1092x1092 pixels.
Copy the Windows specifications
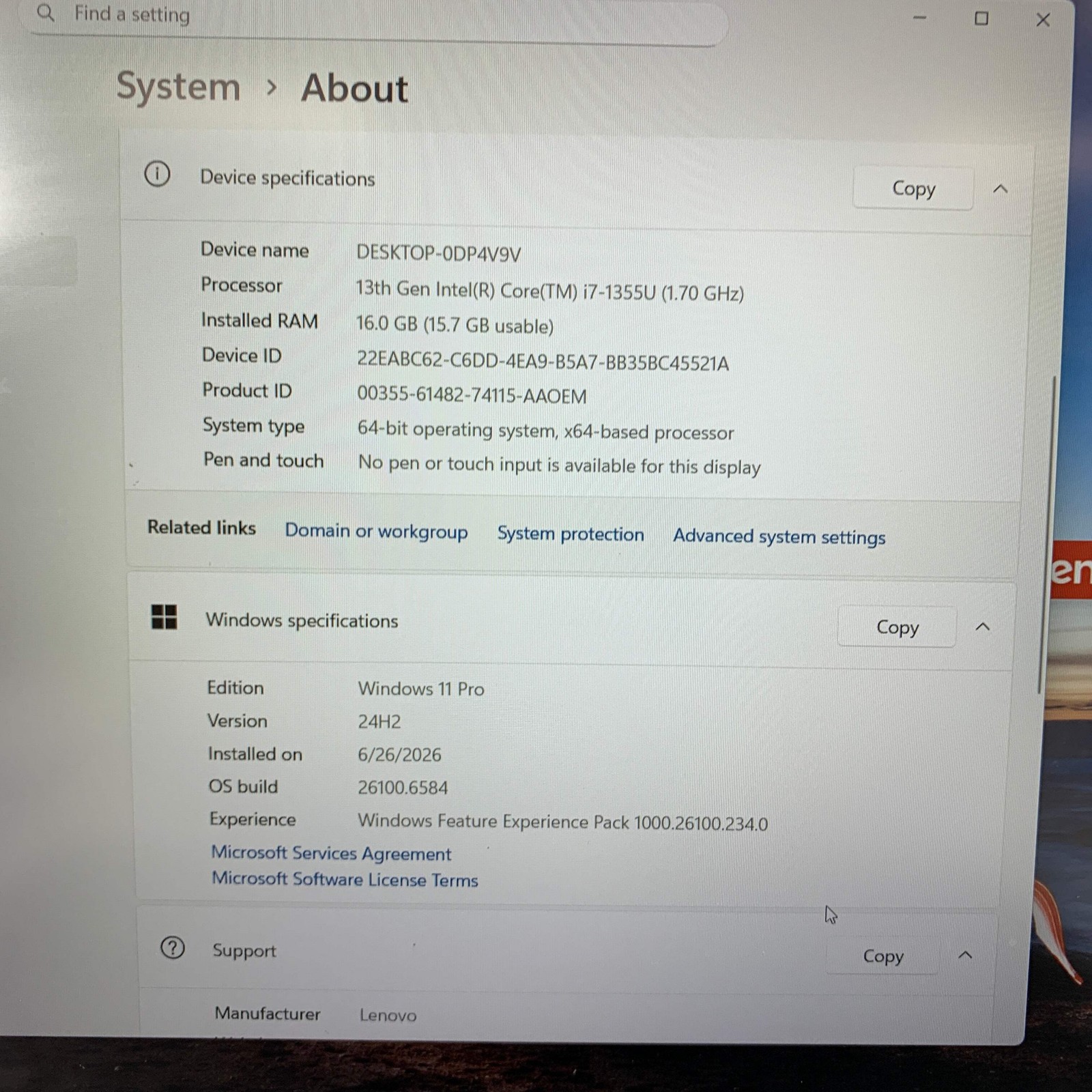point(897,627)
